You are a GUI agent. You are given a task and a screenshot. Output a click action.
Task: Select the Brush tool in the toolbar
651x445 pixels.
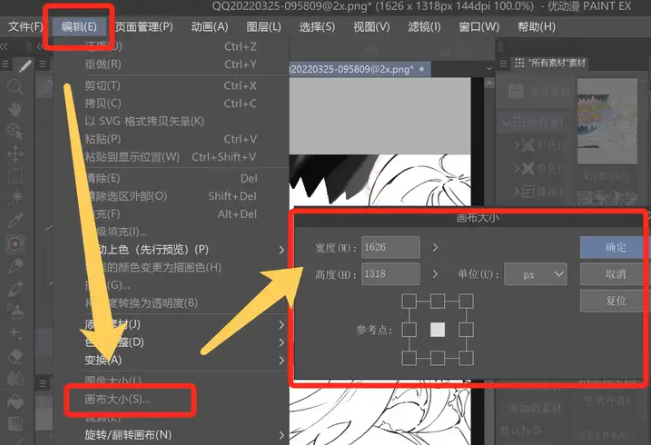click(x=15, y=289)
